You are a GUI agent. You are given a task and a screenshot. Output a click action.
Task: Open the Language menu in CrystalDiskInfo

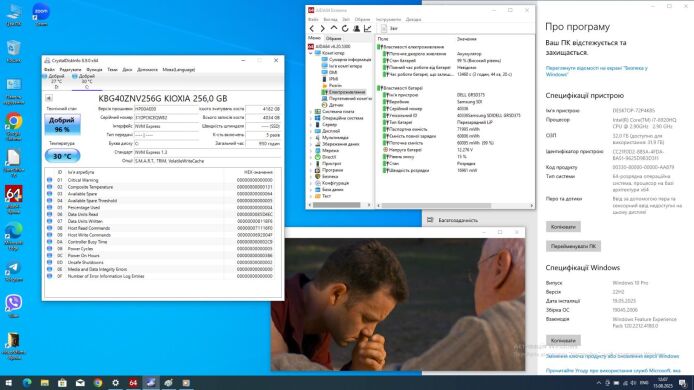pyautogui.click(x=178, y=70)
